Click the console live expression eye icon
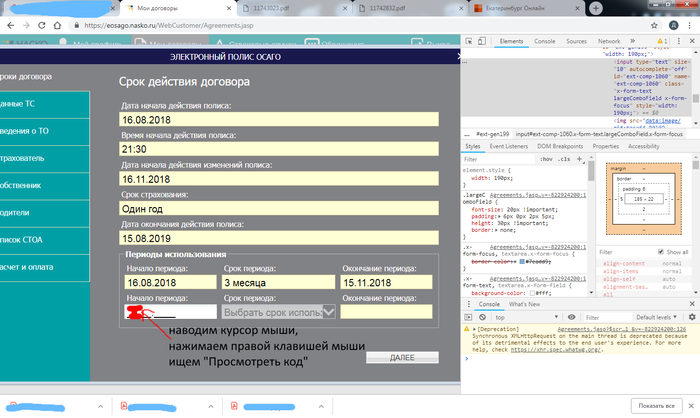This screenshot has width=700, height=418. coord(570,315)
